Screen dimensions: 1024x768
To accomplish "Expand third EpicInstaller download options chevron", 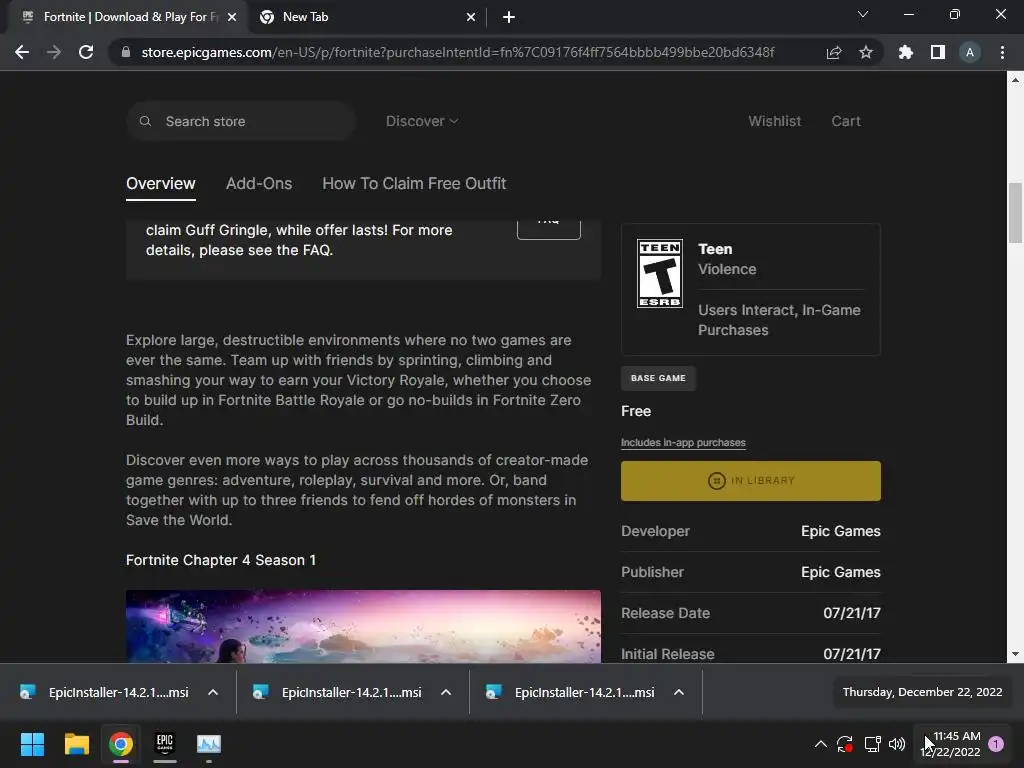I will (x=679, y=692).
